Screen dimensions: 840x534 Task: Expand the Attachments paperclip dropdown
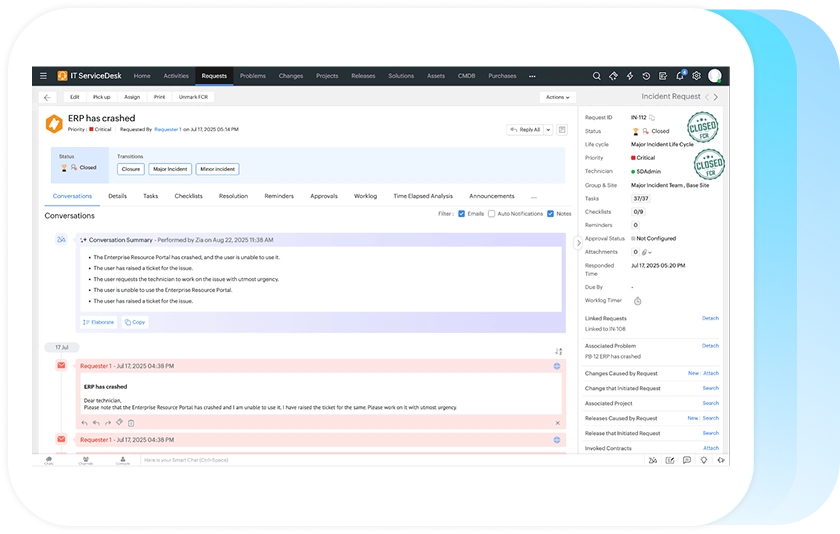(647, 252)
